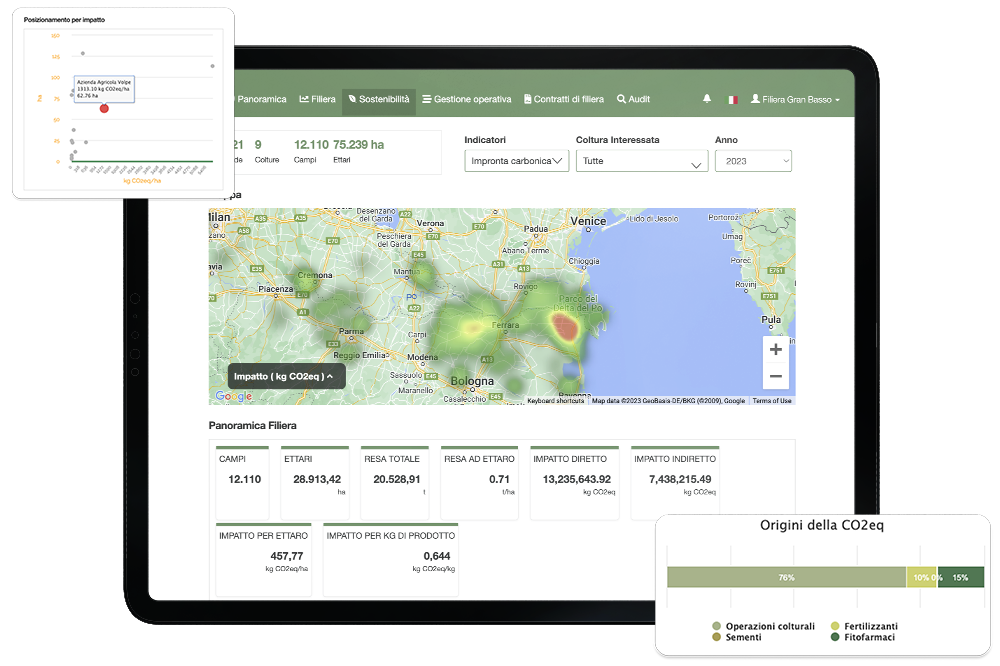Open map Keyboard shortcuts
This screenshot has width=1000, height=666.
(x=555, y=401)
